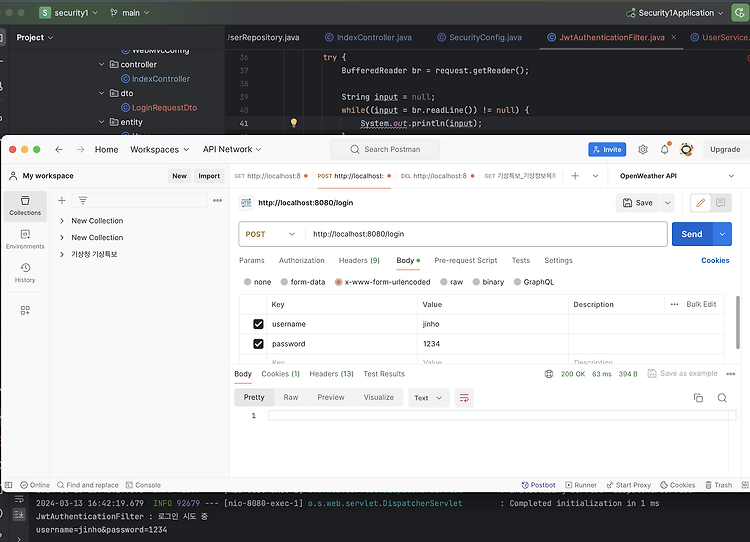Open Postbot in status bar

pos(539,485)
